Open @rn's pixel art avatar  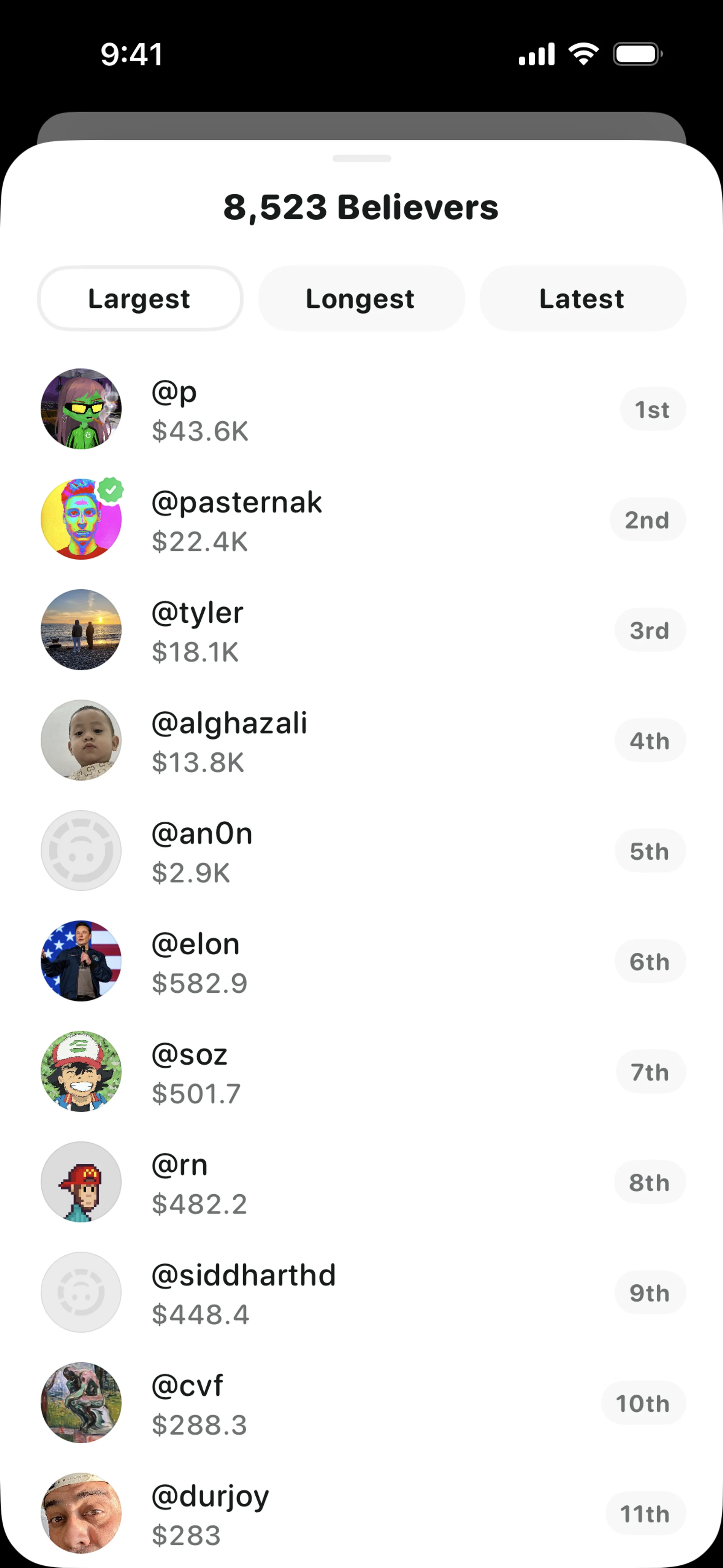81,1181
